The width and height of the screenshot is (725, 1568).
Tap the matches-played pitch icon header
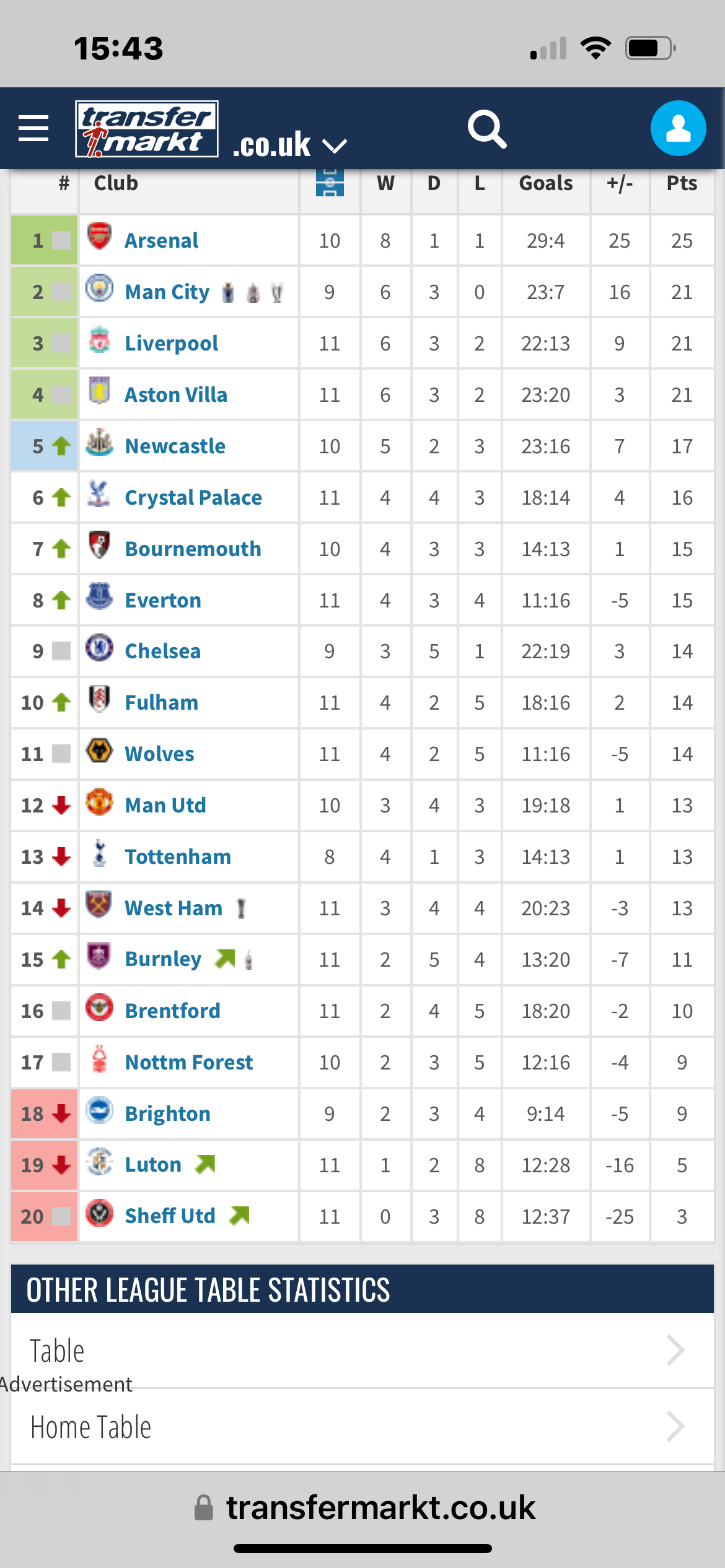click(x=330, y=183)
